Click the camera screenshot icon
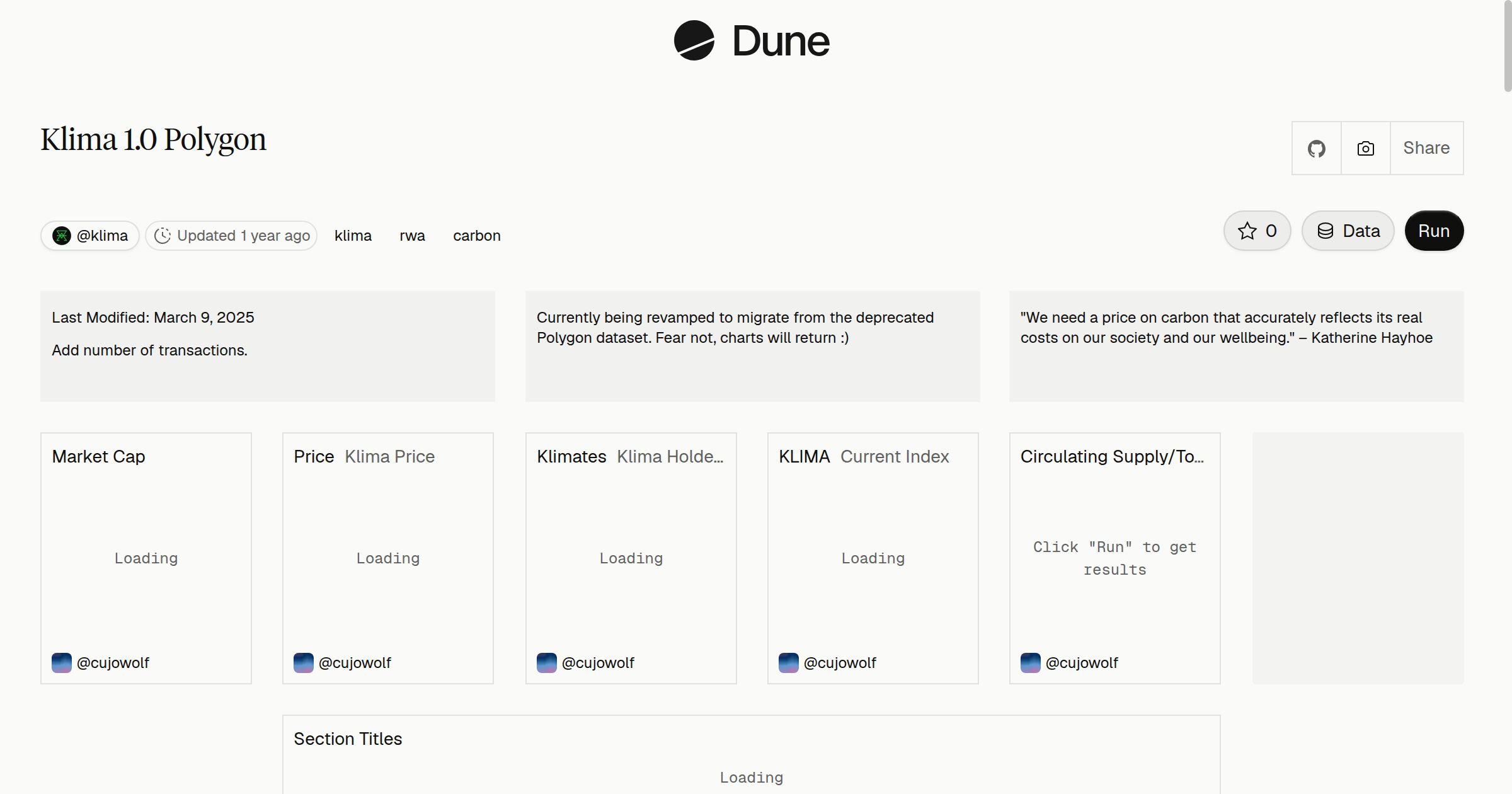The image size is (1512, 794). pos(1365,148)
